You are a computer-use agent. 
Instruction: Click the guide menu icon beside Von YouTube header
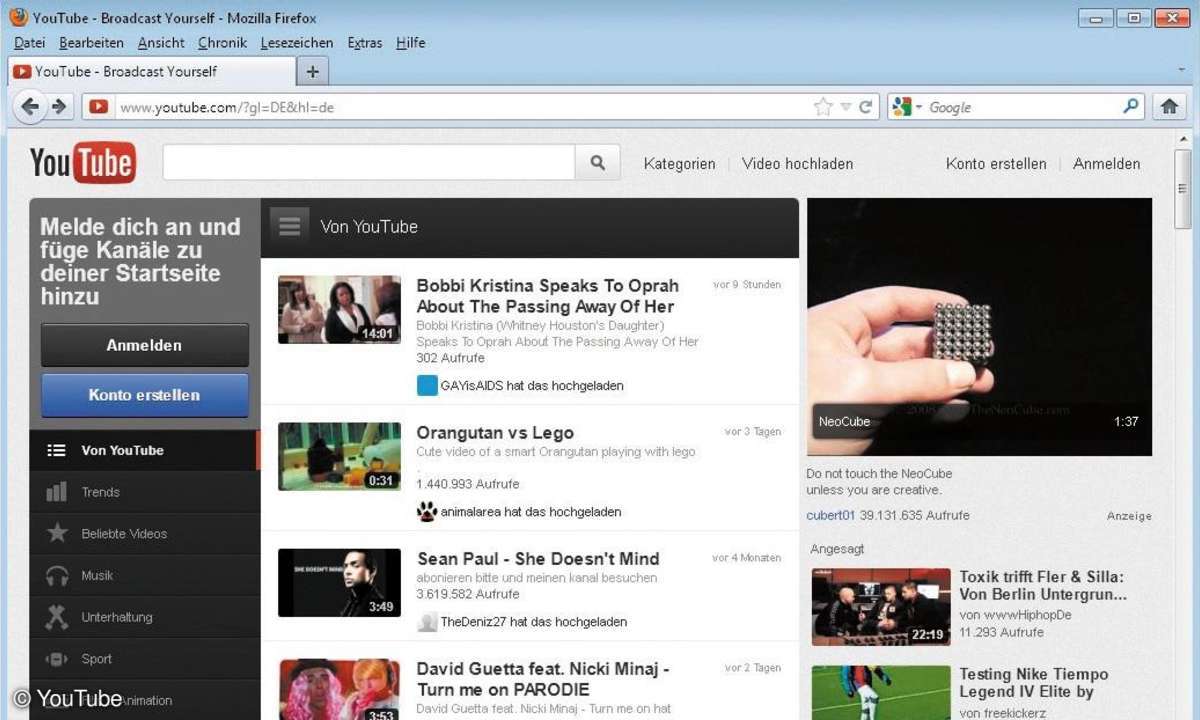click(x=289, y=227)
